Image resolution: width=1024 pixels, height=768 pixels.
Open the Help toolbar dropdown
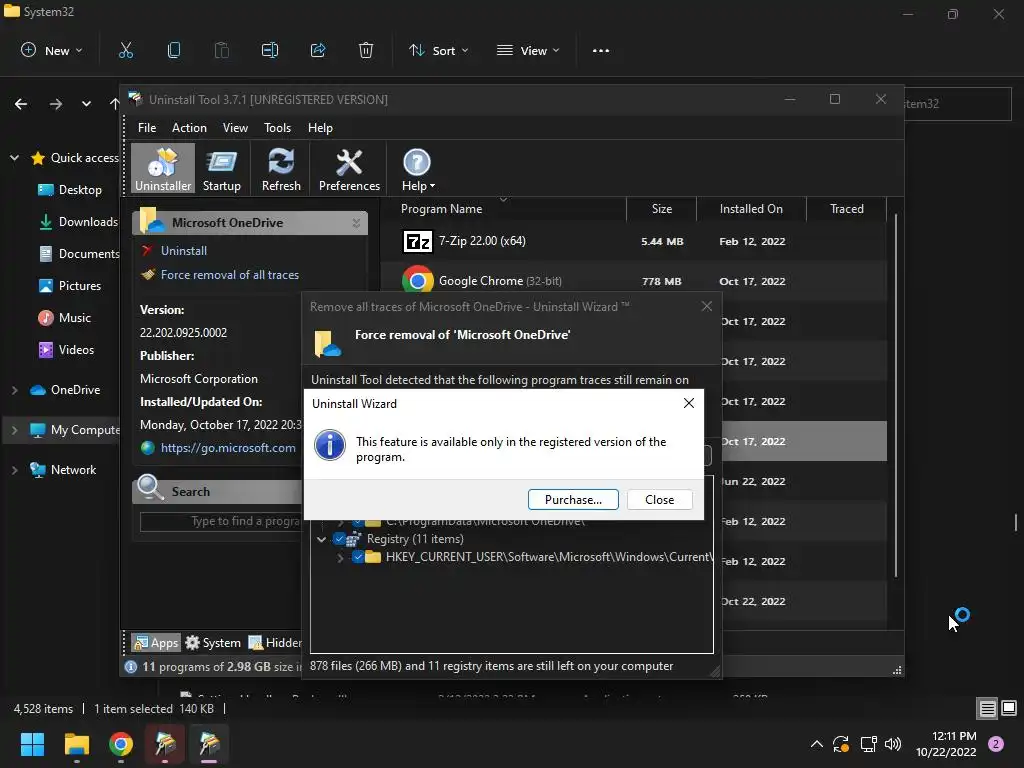[x=417, y=169]
